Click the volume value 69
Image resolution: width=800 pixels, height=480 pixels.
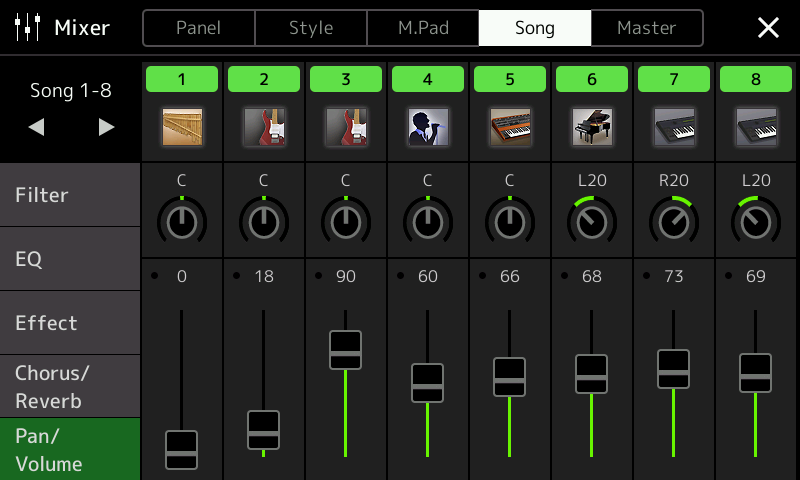click(756, 276)
